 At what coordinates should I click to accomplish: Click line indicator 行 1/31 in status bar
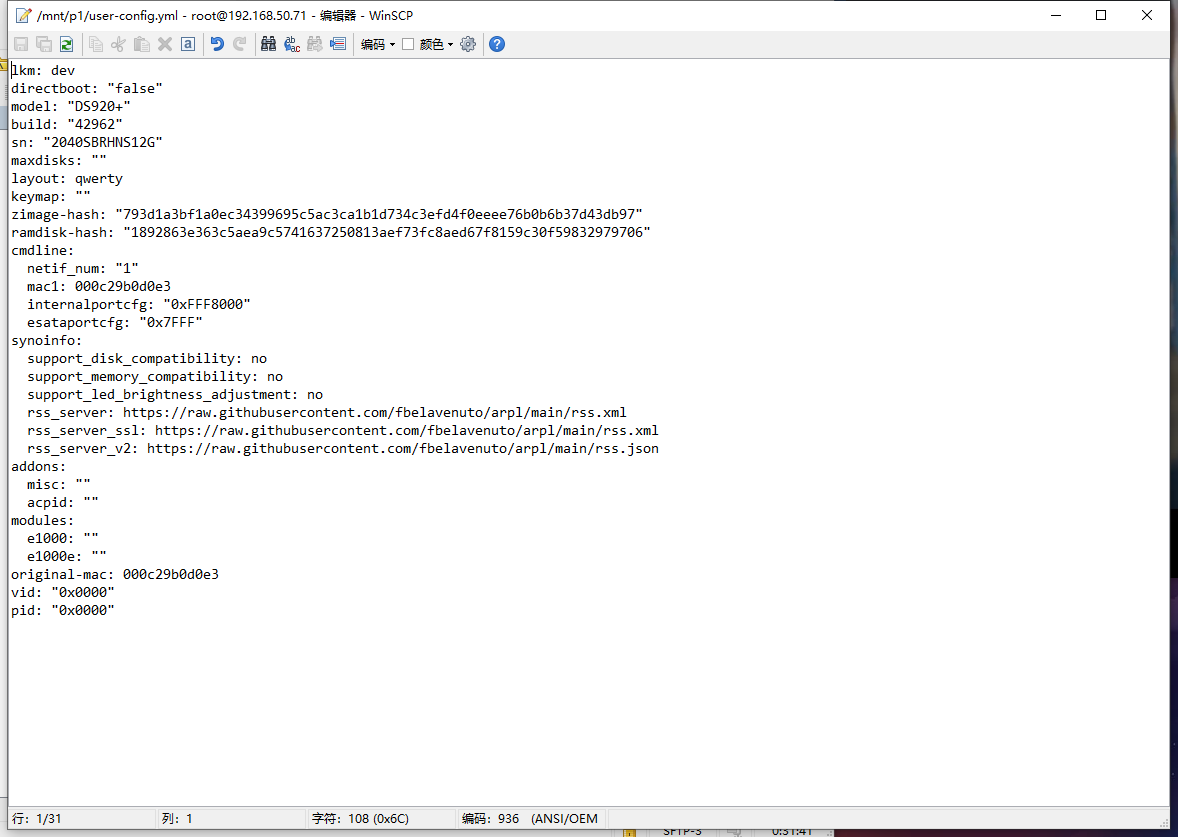pyautogui.click(x=35, y=818)
